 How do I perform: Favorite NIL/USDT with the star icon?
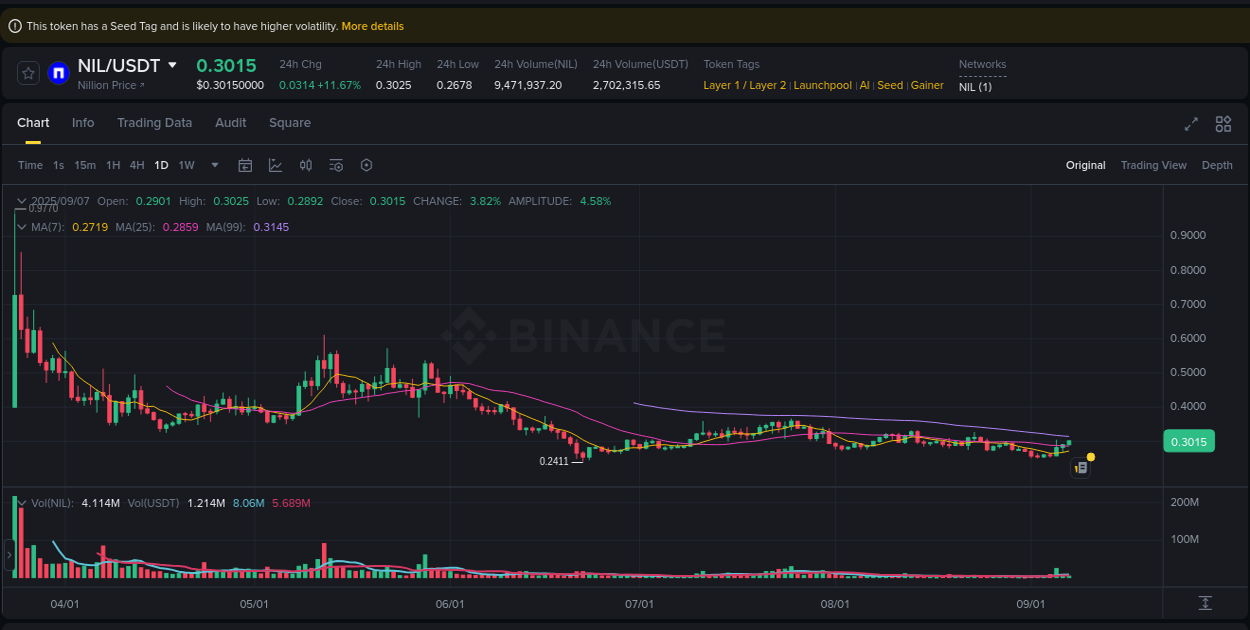tap(27, 72)
